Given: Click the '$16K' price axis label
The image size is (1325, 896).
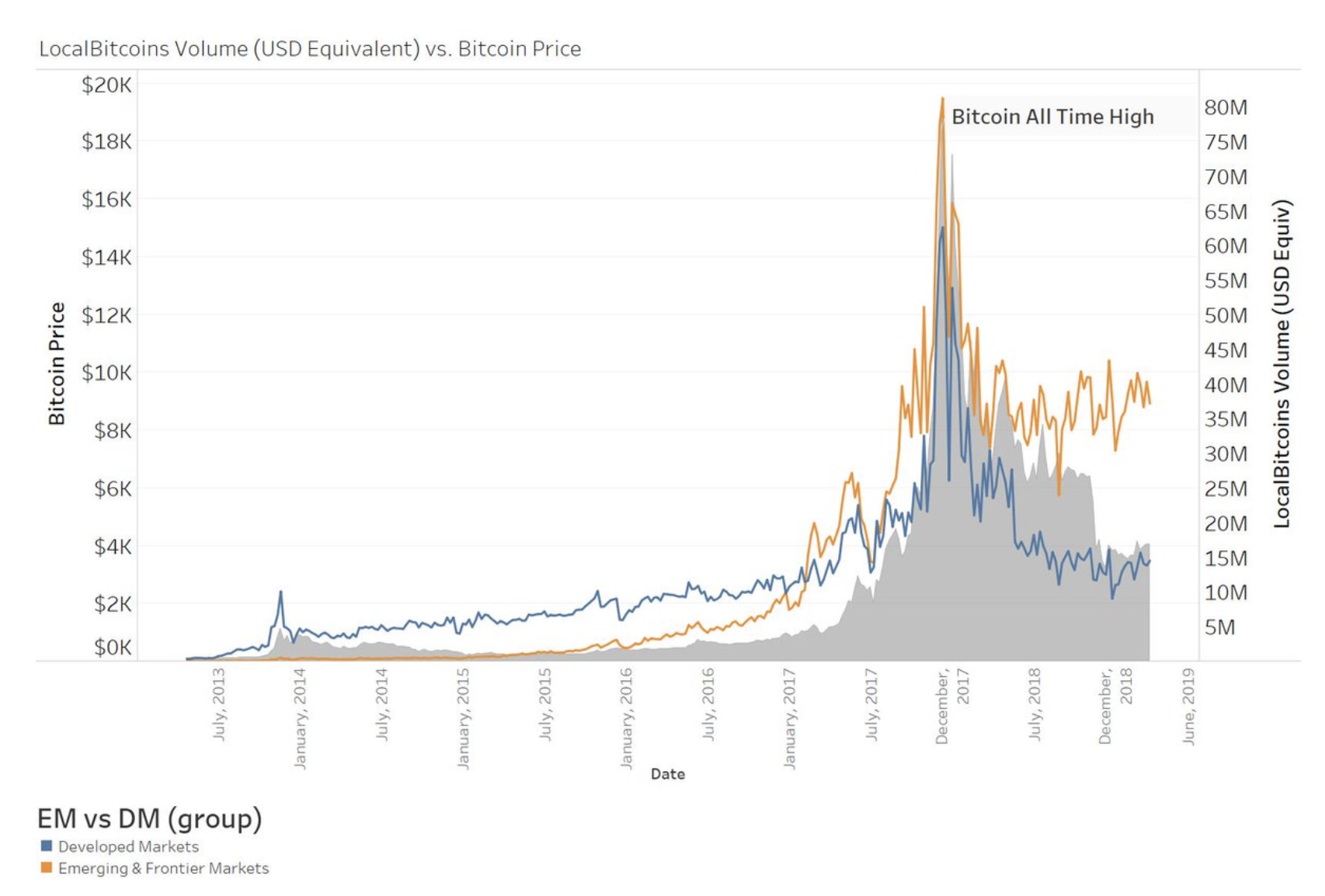Looking at the screenshot, I should [x=106, y=200].
